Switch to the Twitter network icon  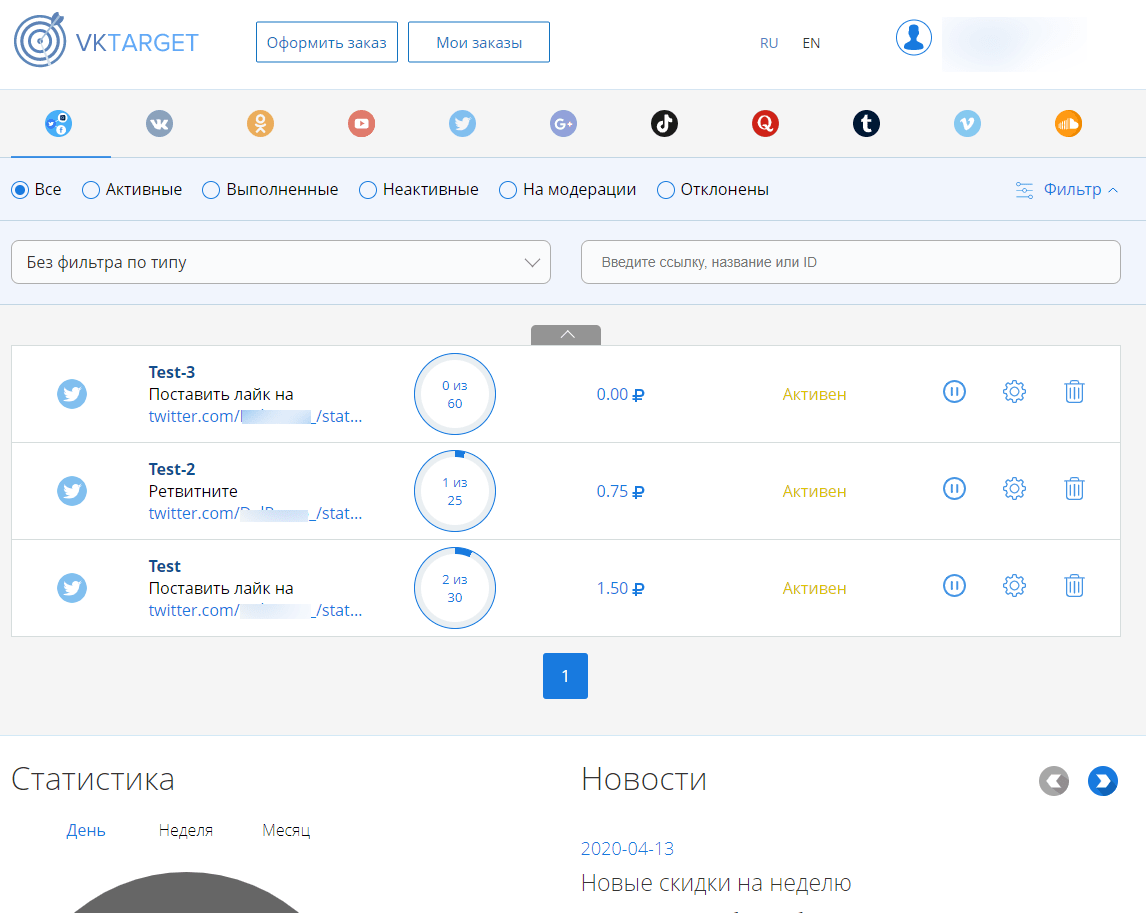coord(462,124)
